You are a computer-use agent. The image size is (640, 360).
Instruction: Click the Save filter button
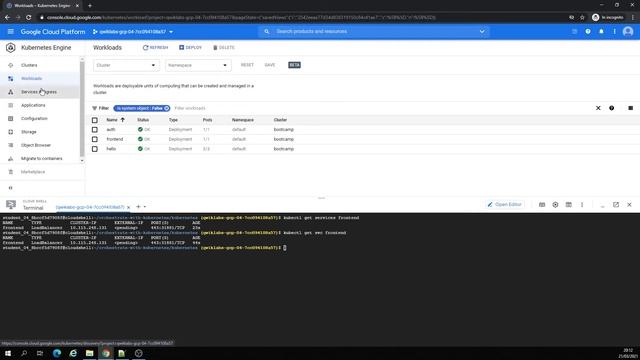pyautogui.click(x=270, y=65)
